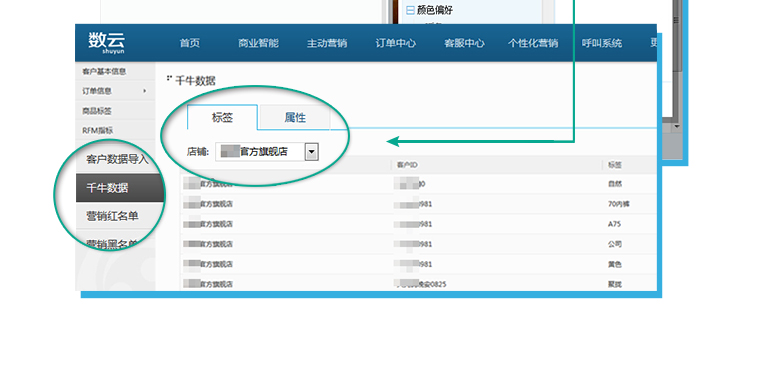Select 颜色偏好 tree item in background window
The height and width of the screenshot is (375, 760).
click(435, 10)
